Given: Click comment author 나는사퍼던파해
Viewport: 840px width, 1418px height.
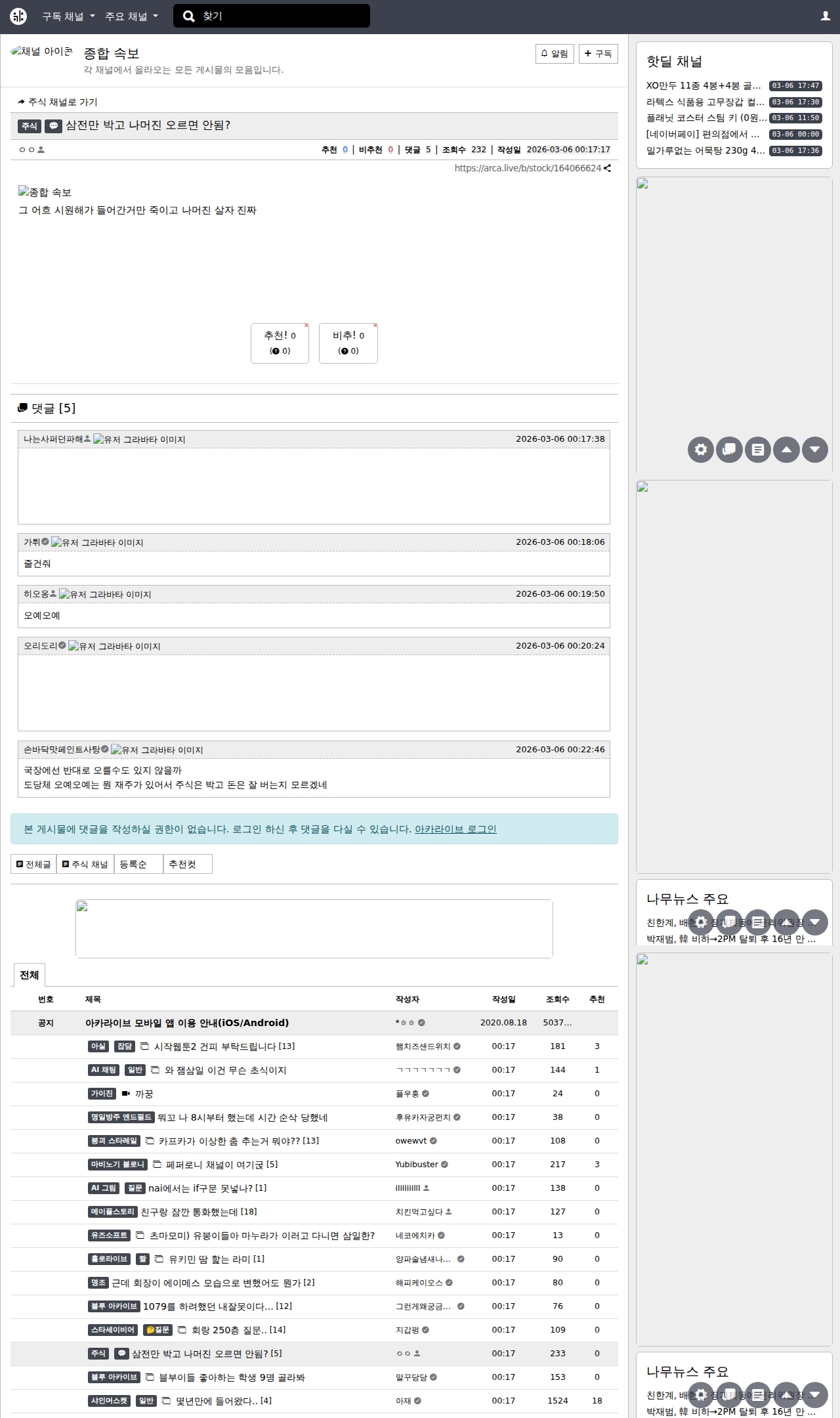Looking at the screenshot, I should tap(53, 439).
